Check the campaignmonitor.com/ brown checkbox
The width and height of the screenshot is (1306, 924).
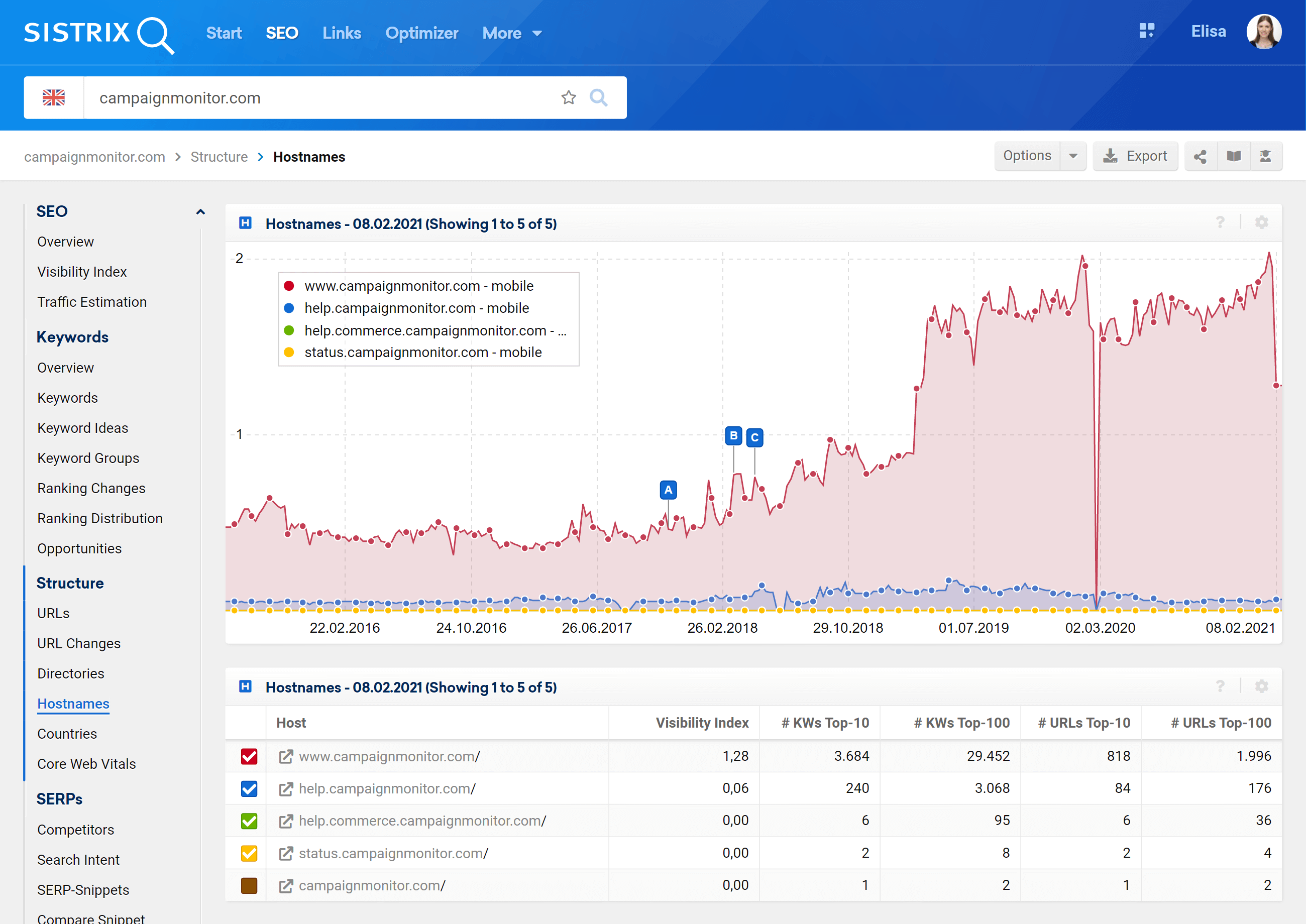pos(249,886)
